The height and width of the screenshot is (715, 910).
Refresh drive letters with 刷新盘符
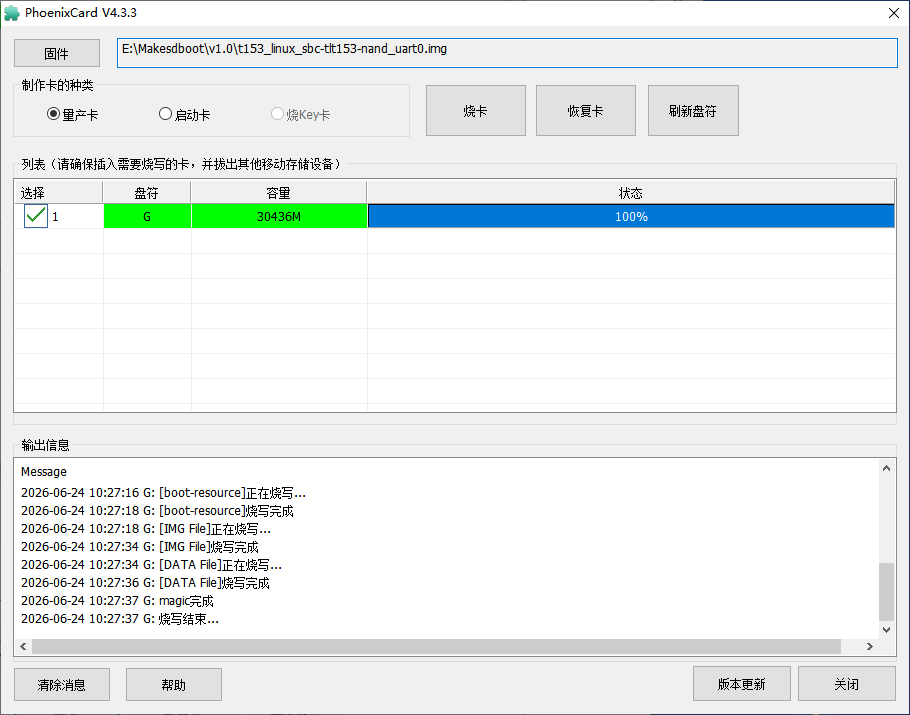[693, 111]
